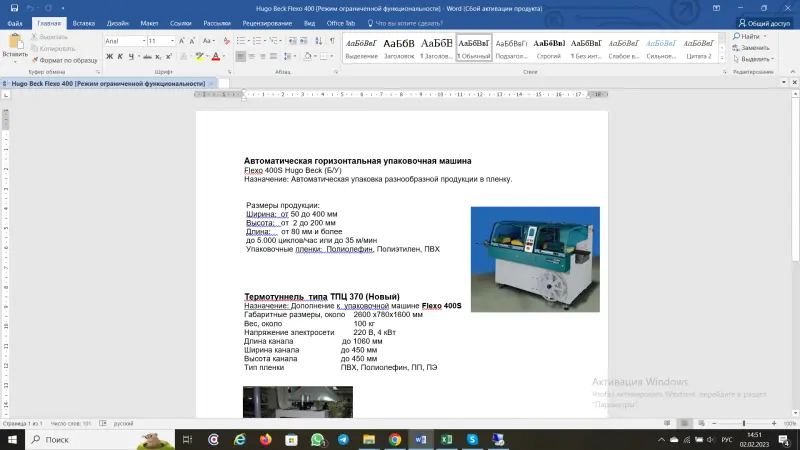800x450 pixels.
Task: Click the zoom in plus icon
Action: 774,423
